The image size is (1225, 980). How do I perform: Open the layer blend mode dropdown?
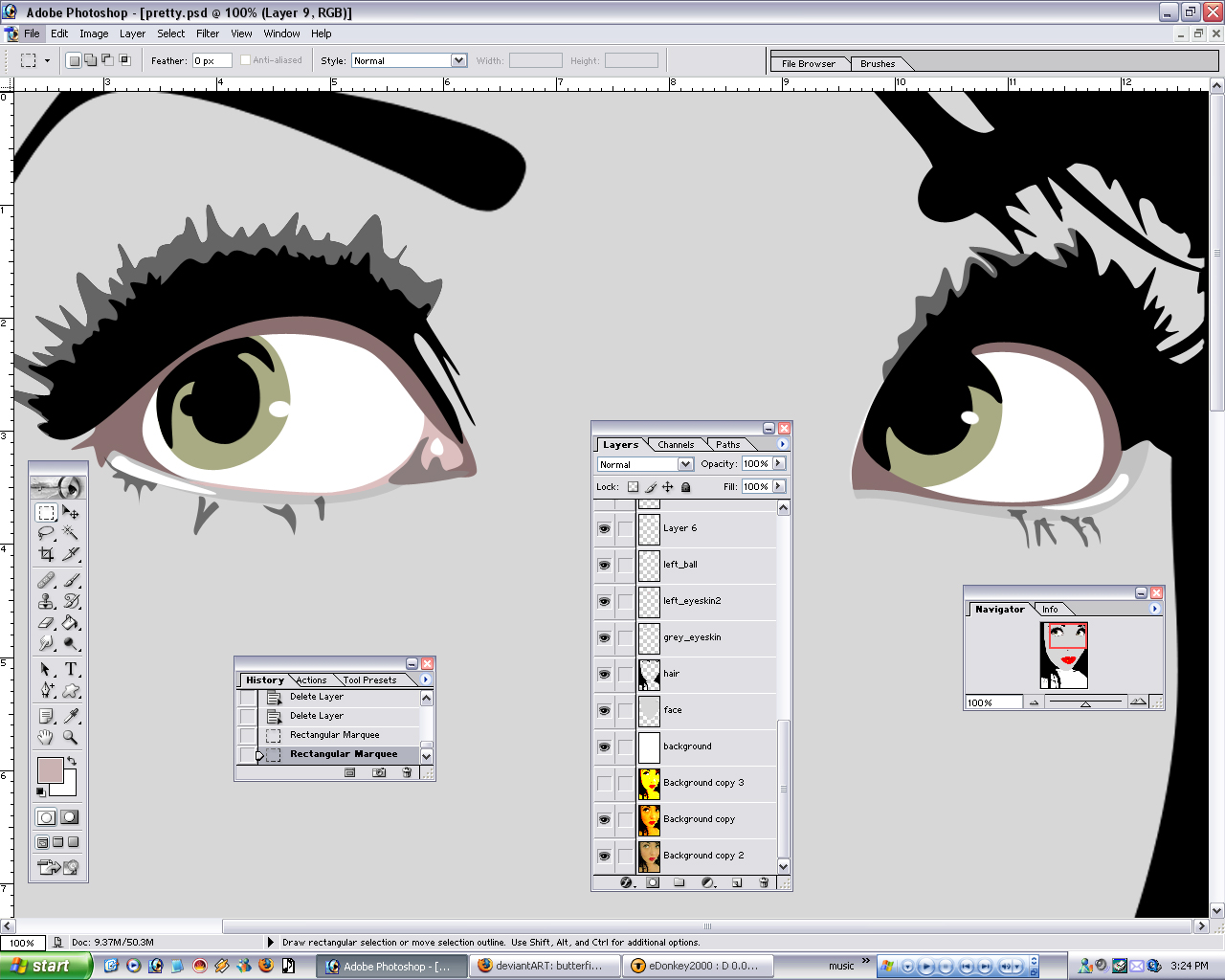(x=685, y=464)
